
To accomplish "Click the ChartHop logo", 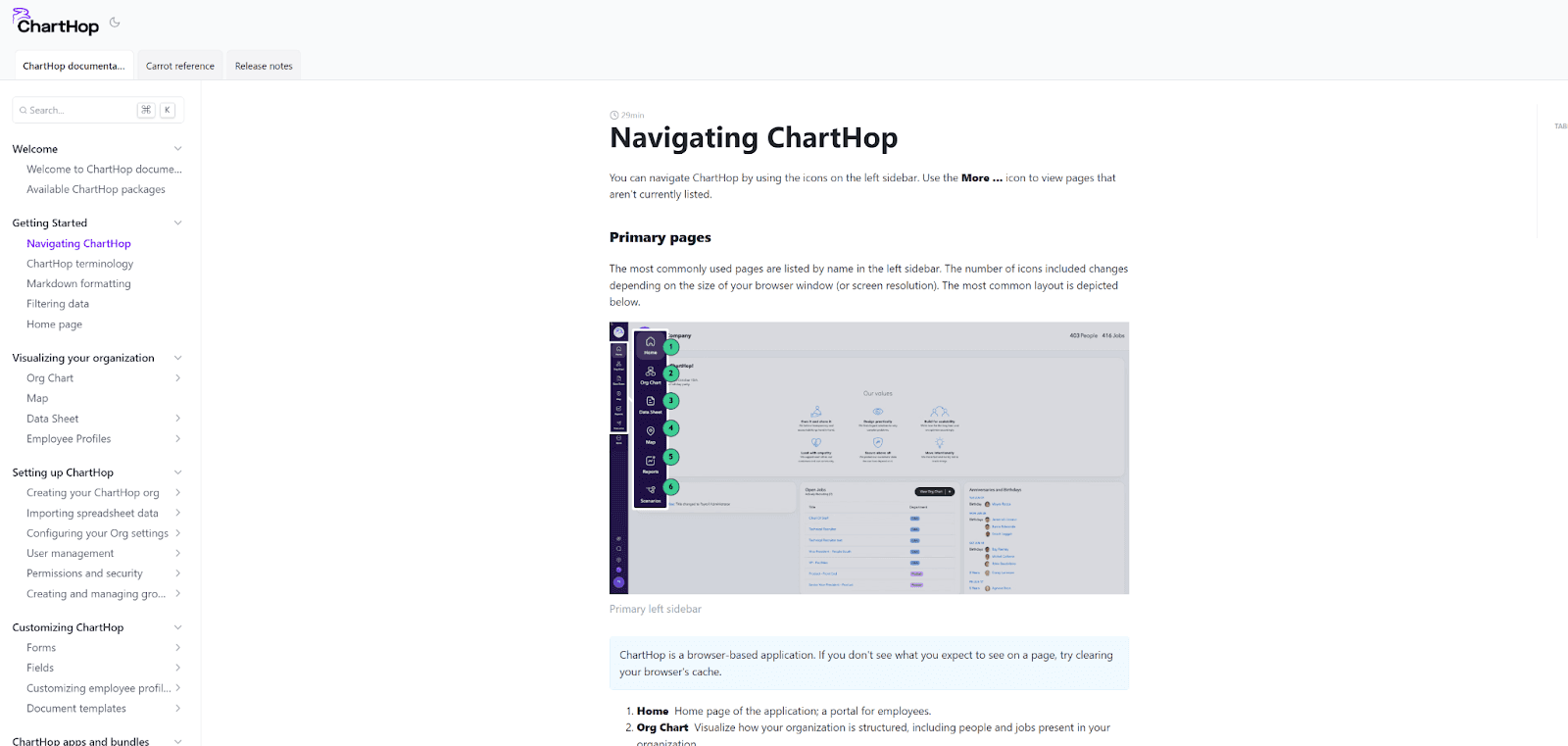I will click(x=56, y=23).
